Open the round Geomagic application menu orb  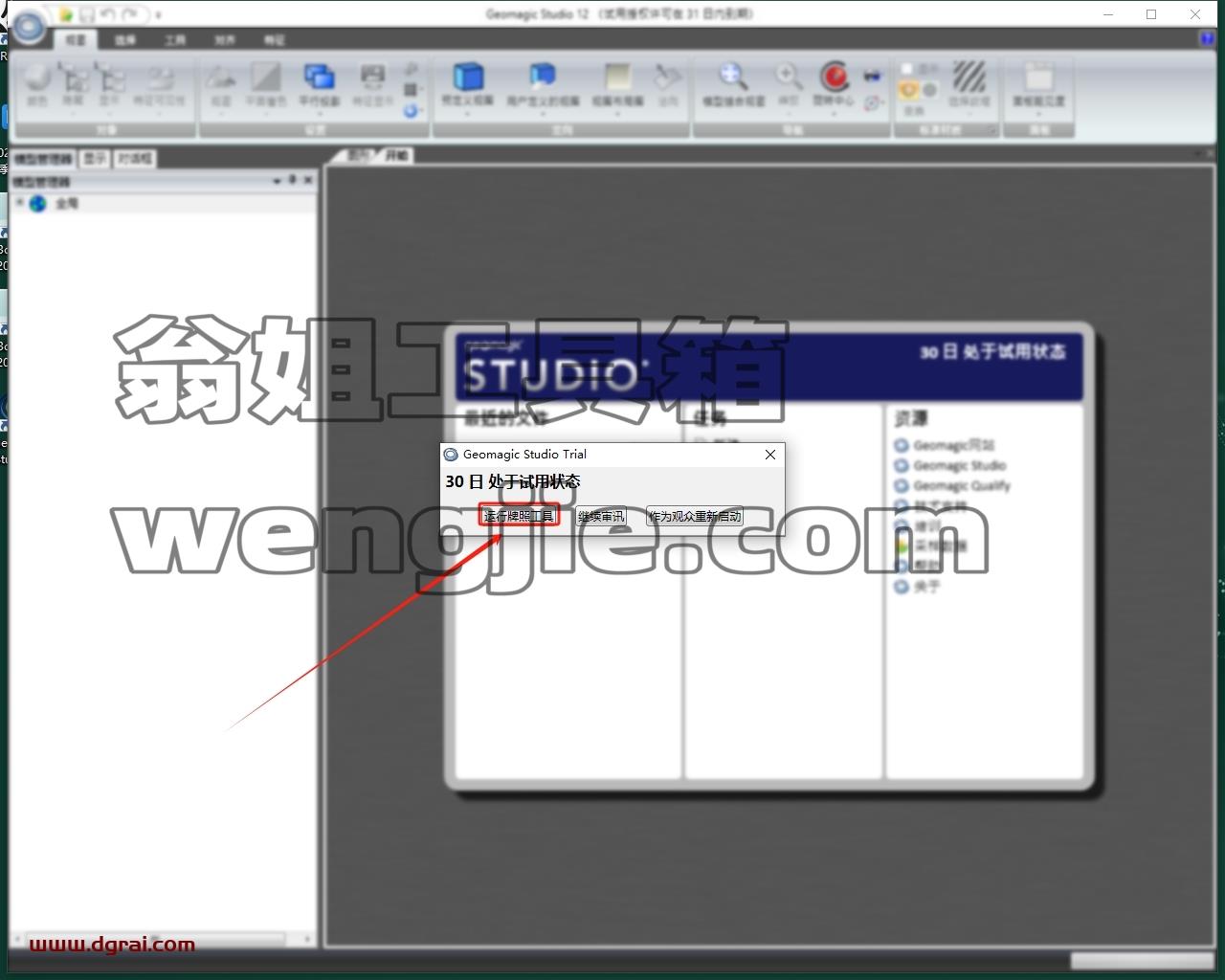(x=29, y=26)
